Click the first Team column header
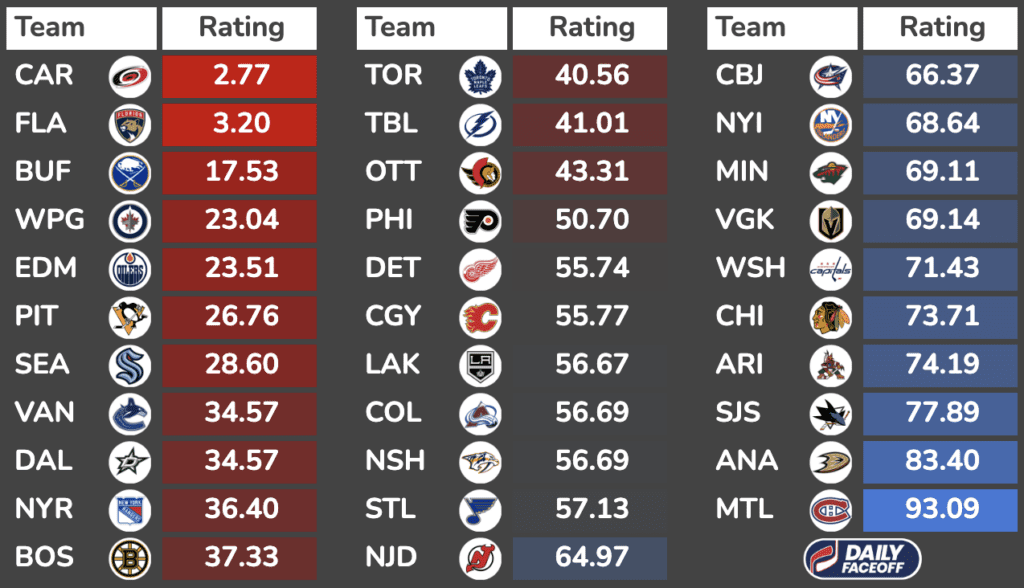Viewport: 1024px width, 588px height. coord(81,28)
